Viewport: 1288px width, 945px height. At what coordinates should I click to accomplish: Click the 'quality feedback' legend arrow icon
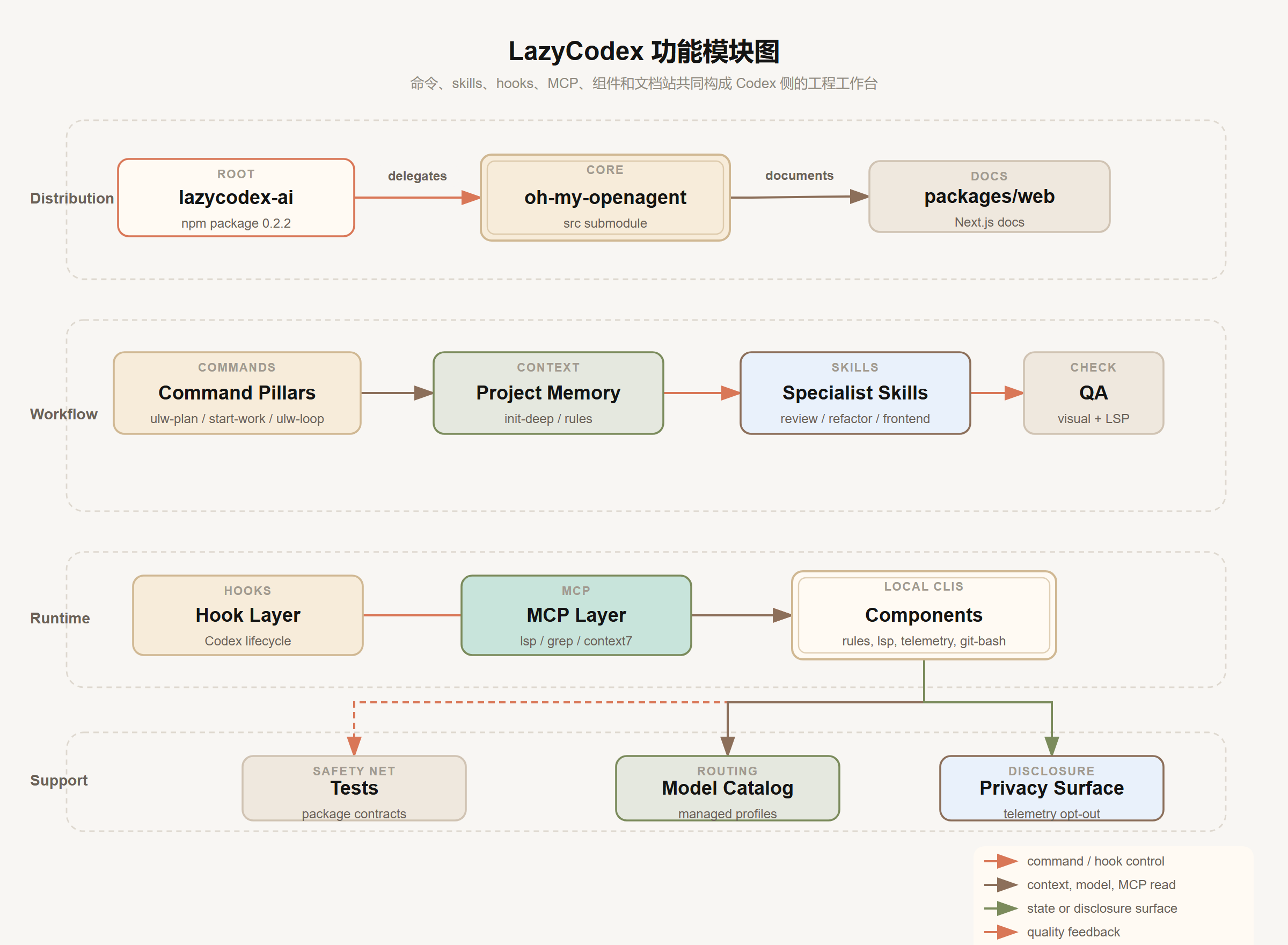click(1000, 932)
